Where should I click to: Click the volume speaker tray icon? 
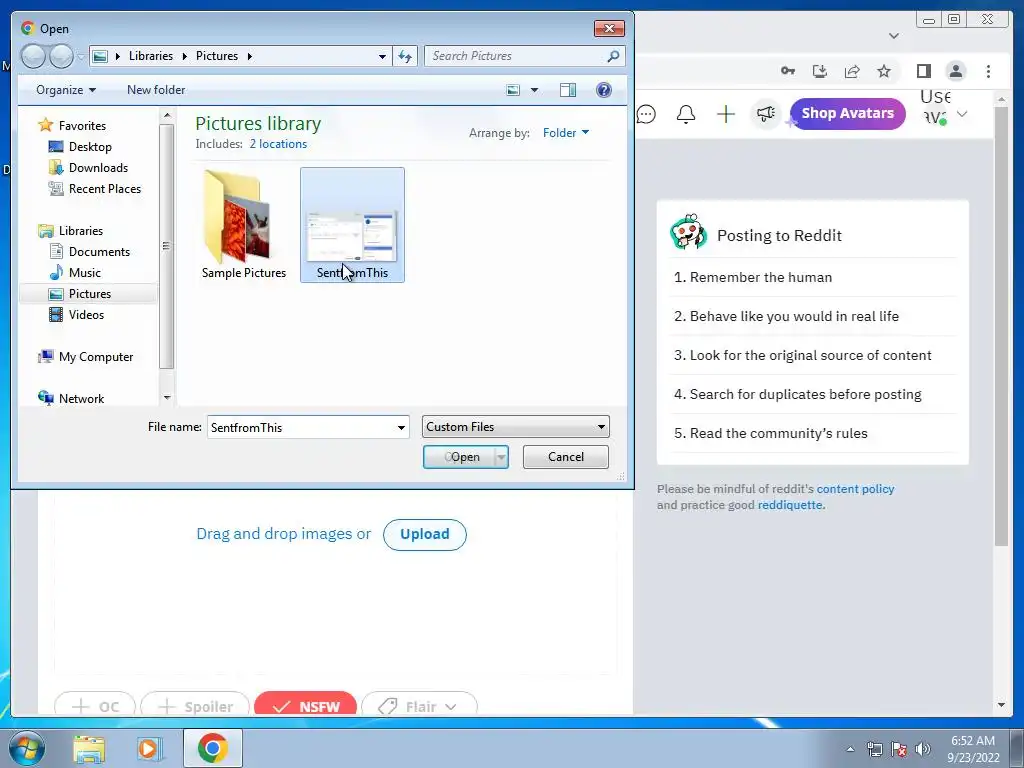coord(923,749)
